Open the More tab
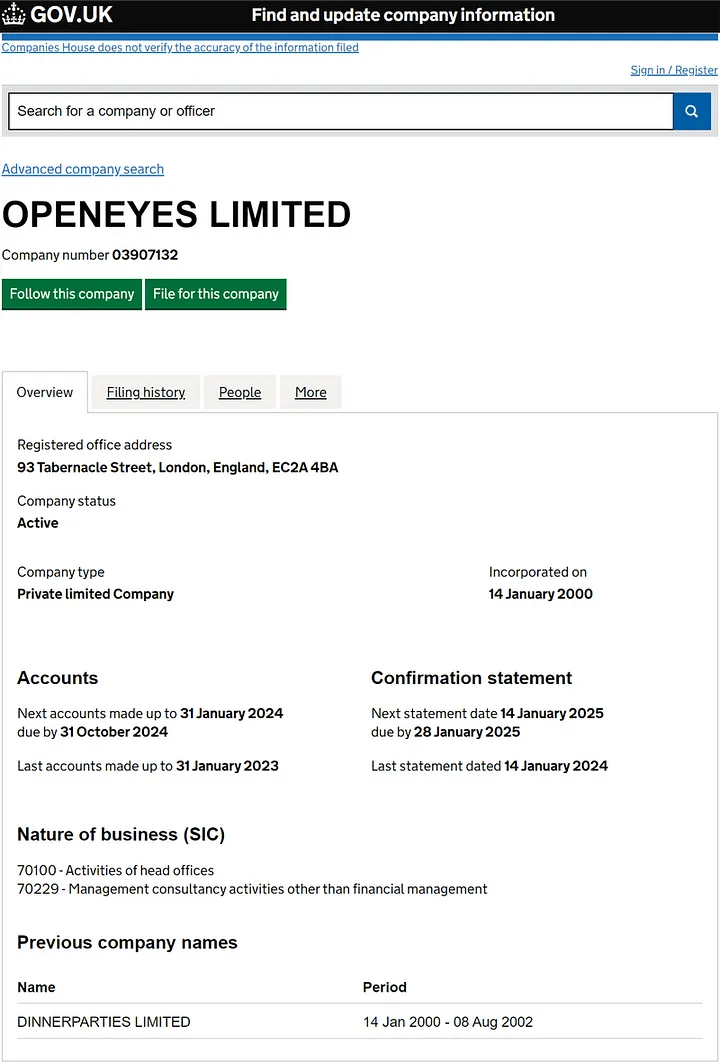720x1062 pixels. click(x=311, y=392)
